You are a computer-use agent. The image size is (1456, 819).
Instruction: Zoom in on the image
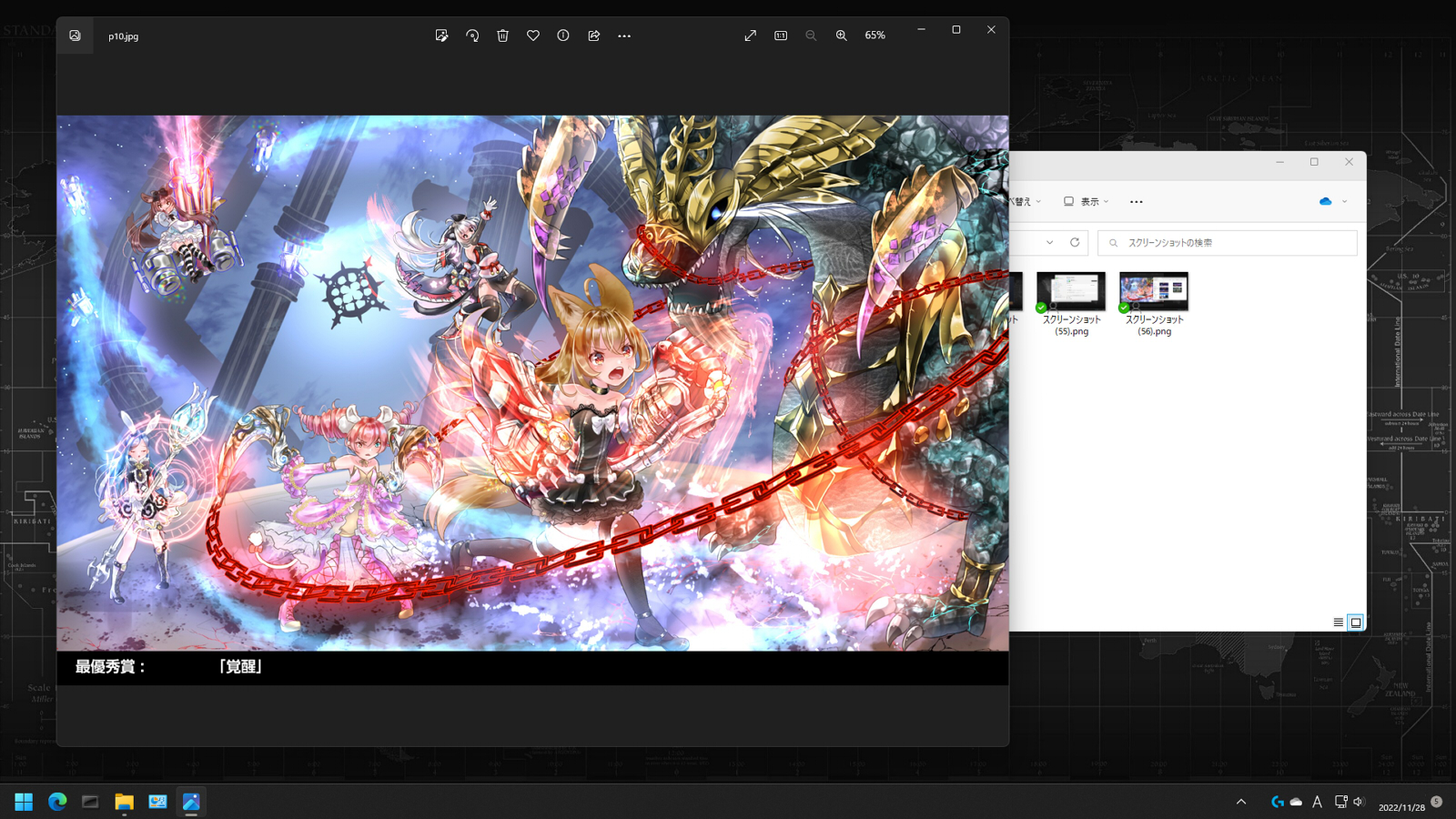tap(842, 35)
